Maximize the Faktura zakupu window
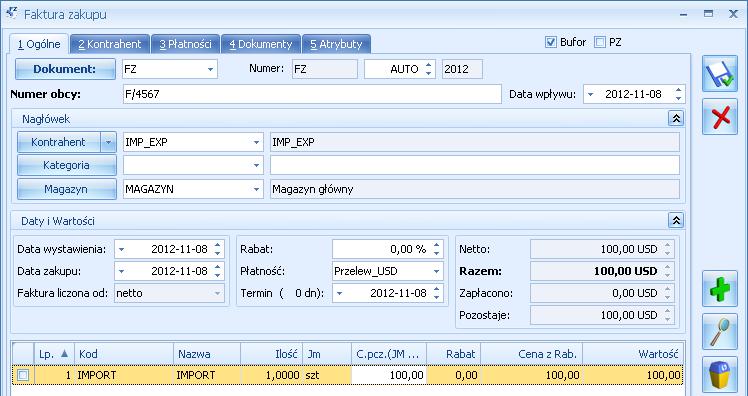 click(x=708, y=14)
